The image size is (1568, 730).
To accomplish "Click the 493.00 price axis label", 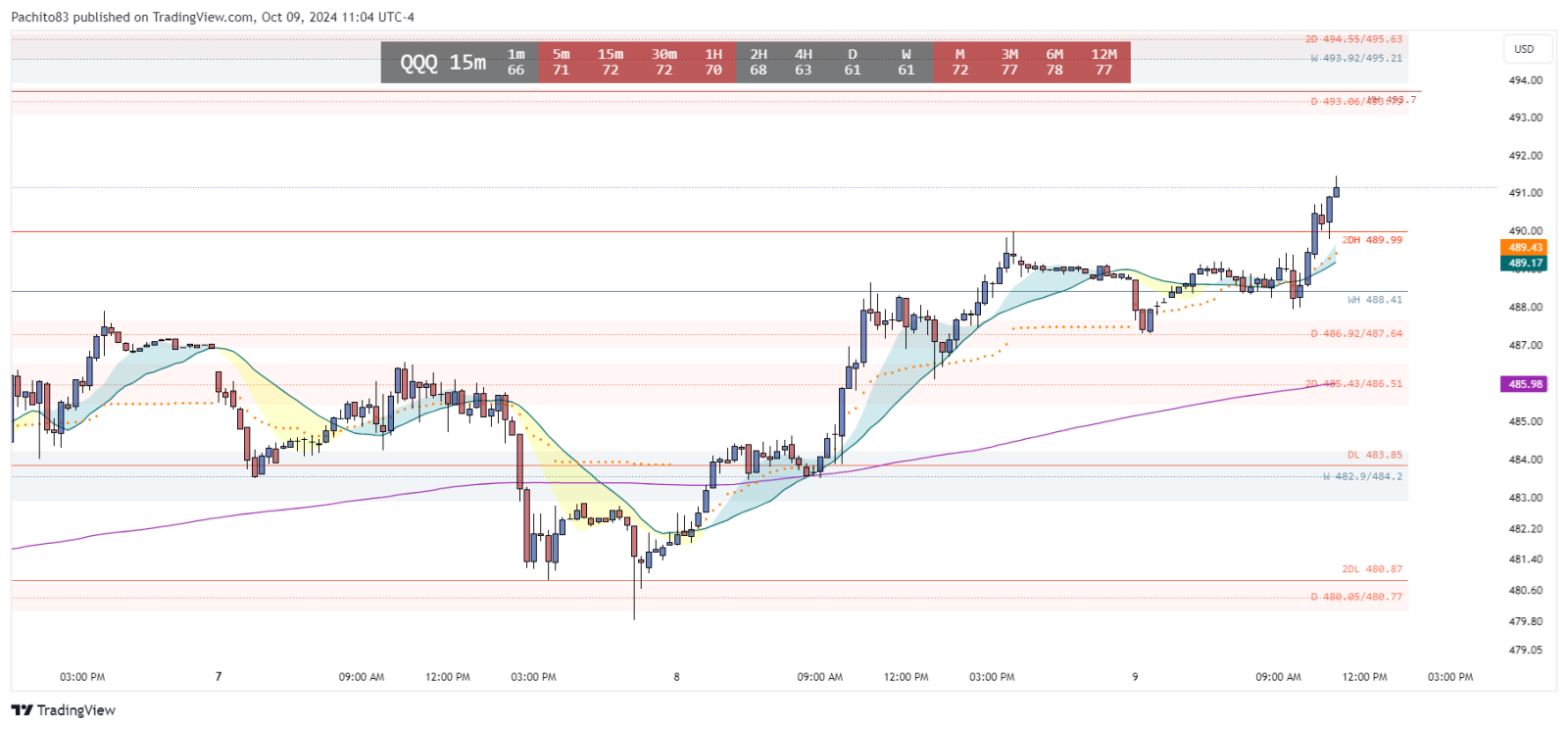I will click(1525, 118).
